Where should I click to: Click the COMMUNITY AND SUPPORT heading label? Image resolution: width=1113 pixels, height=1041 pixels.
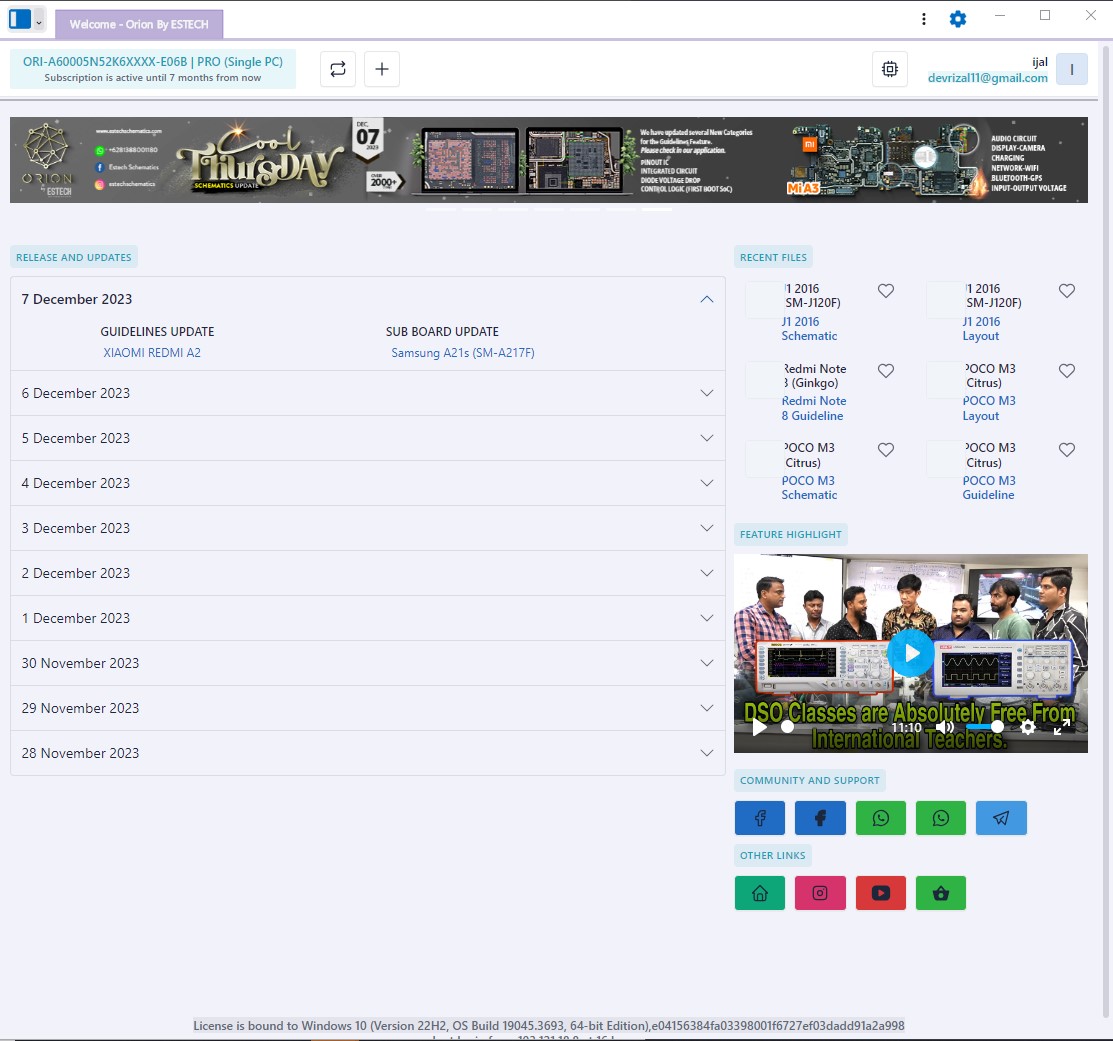[809, 781]
